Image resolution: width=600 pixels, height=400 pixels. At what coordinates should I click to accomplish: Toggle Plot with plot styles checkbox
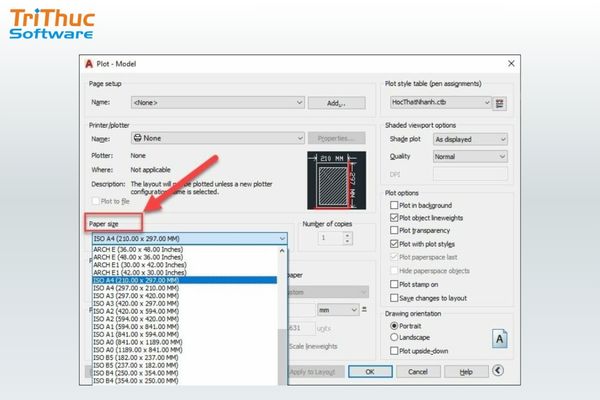pos(394,244)
